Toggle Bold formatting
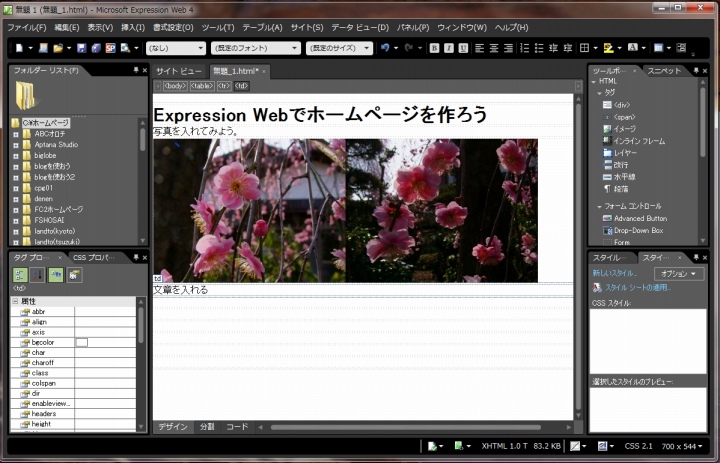The image size is (720, 463). click(x=434, y=48)
